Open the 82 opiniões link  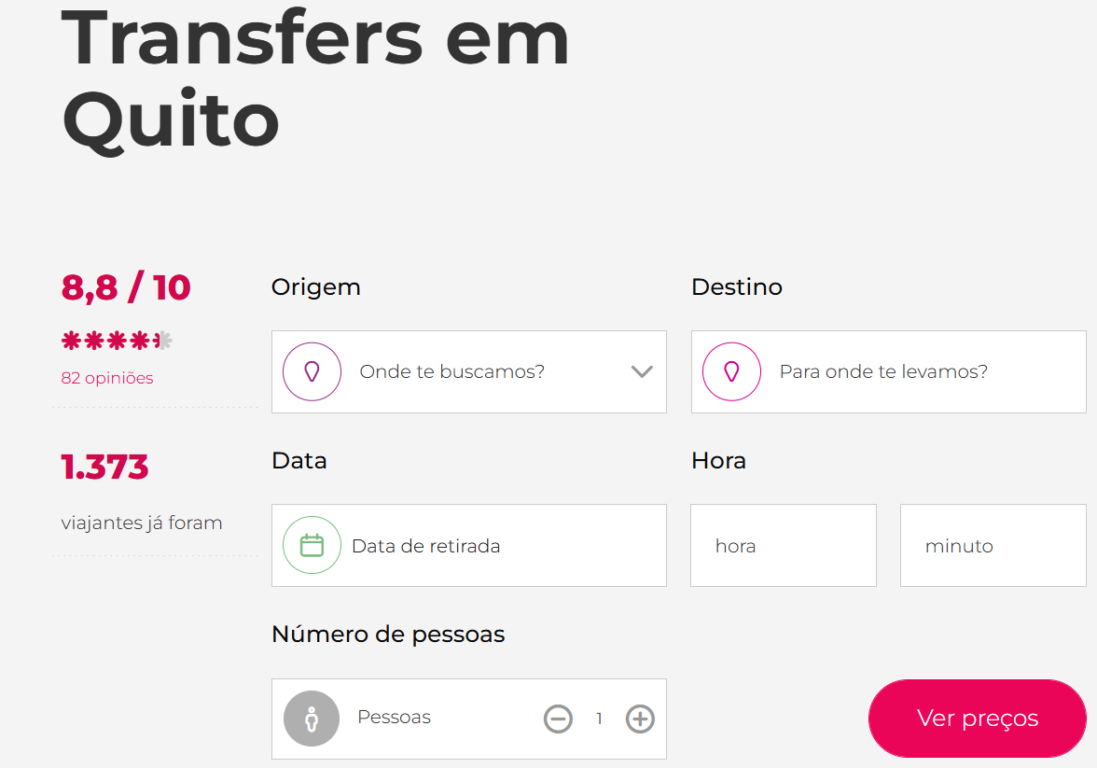coord(107,378)
